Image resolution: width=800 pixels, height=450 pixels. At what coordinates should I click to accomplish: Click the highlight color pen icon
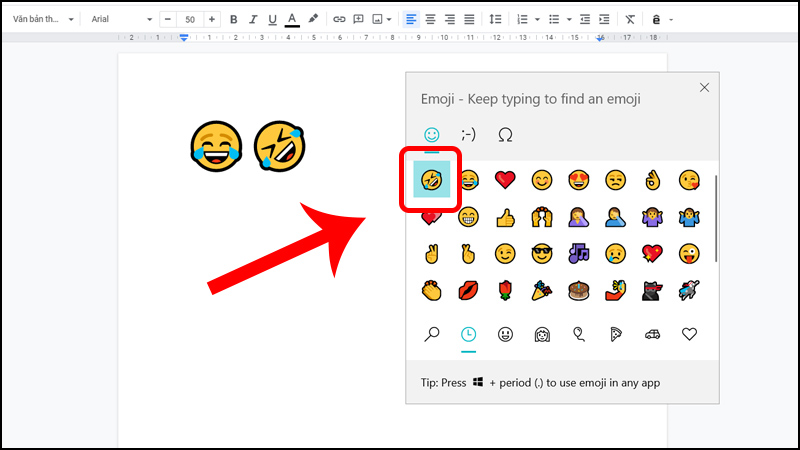[x=313, y=19]
